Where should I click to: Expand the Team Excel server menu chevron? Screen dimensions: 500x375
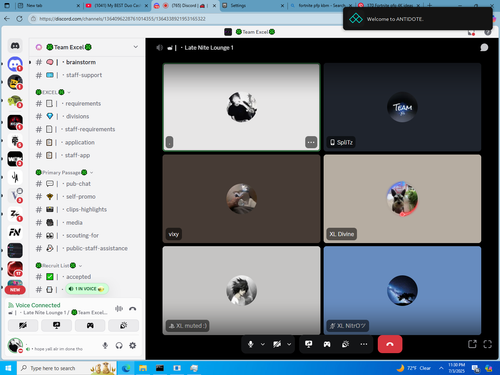point(136,47)
